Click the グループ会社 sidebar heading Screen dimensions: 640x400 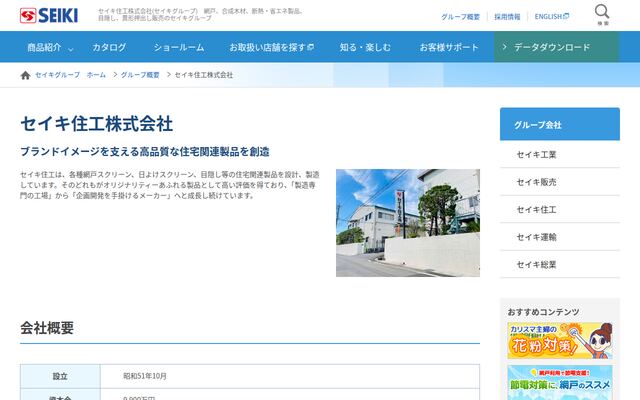pyautogui.click(x=560, y=124)
